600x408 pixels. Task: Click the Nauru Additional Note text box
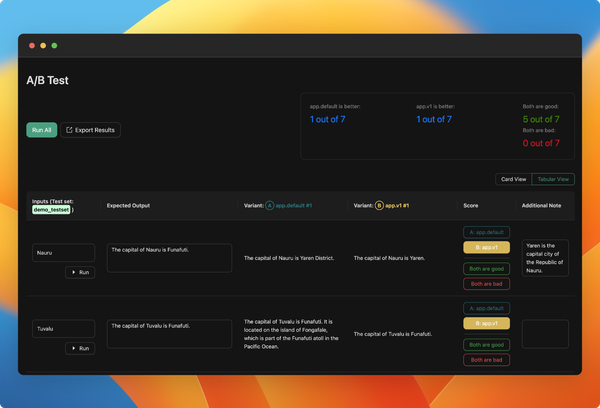pyautogui.click(x=545, y=257)
